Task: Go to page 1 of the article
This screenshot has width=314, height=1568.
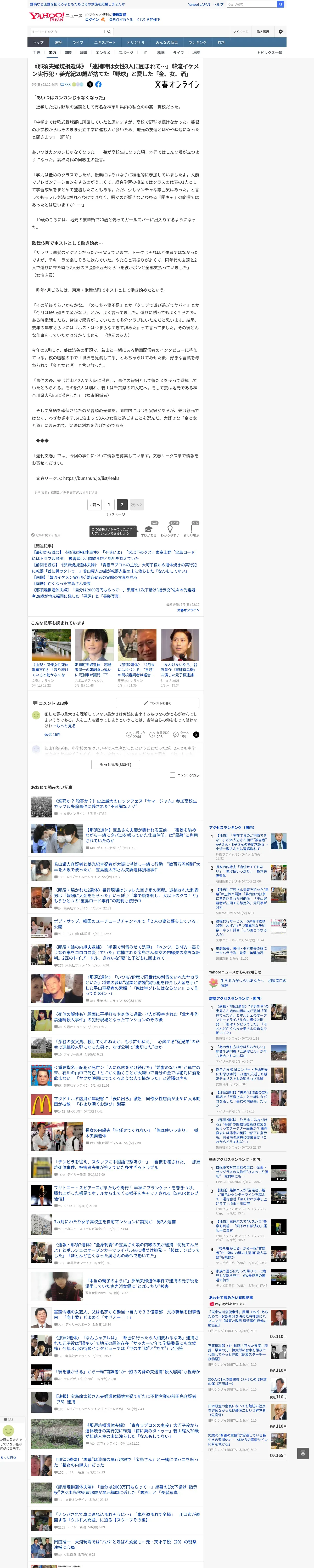Action: click(x=109, y=504)
